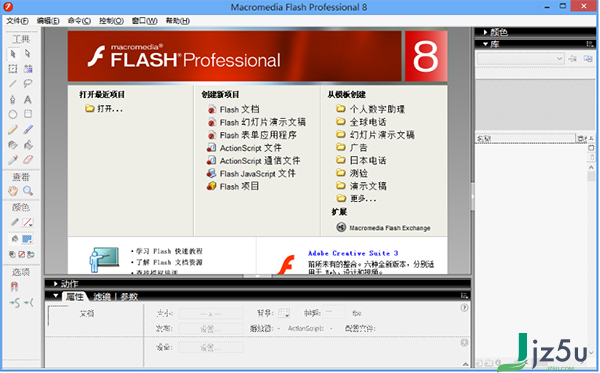Screen dimensions: 600x373
Task: Select the Selection arrow tool
Action: [x=13, y=54]
